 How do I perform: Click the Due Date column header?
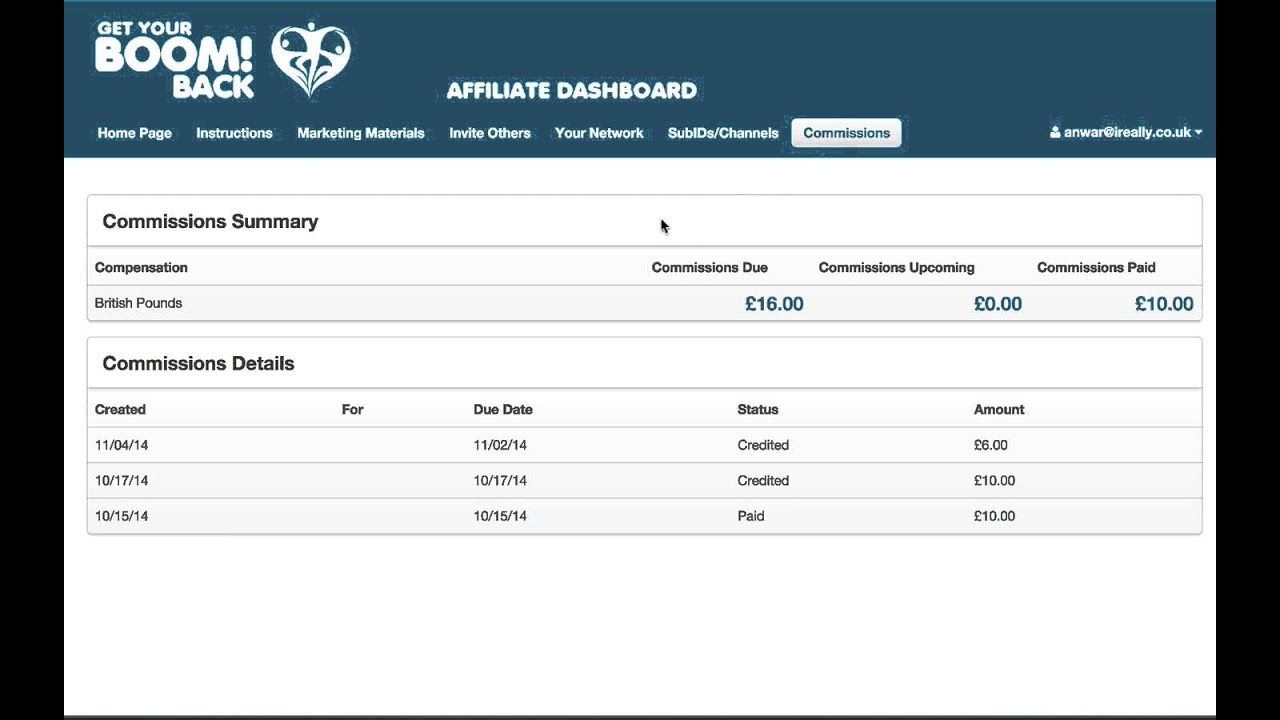(503, 410)
